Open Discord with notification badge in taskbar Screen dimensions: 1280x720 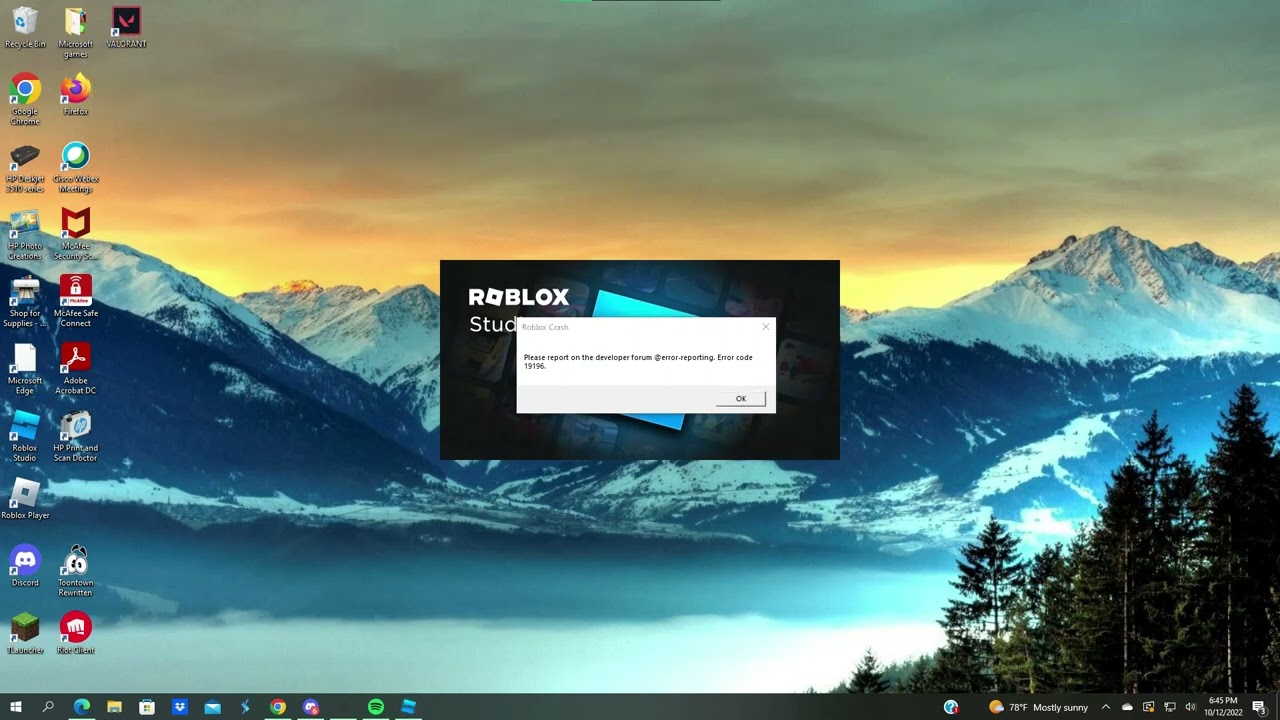pos(311,707)
